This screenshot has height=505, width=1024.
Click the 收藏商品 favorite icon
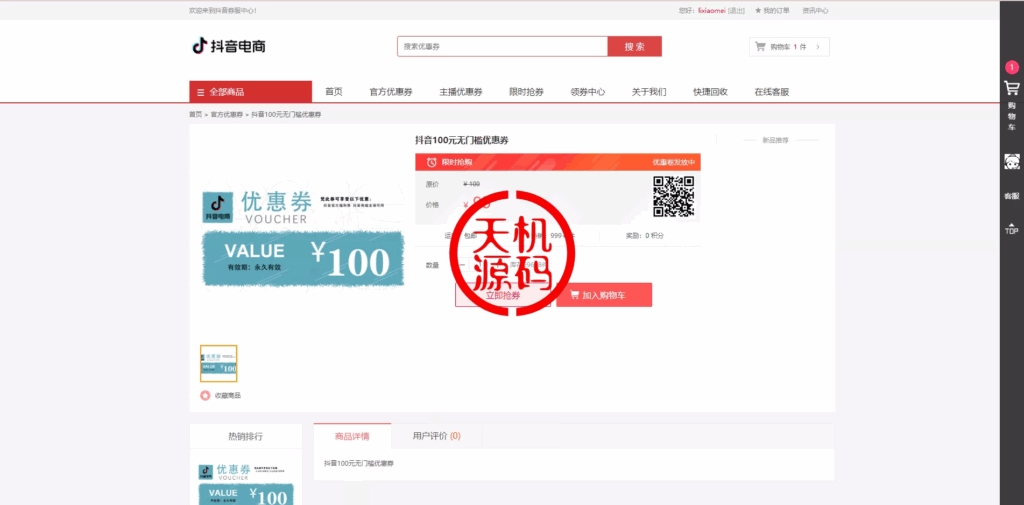tap(205, 395)
